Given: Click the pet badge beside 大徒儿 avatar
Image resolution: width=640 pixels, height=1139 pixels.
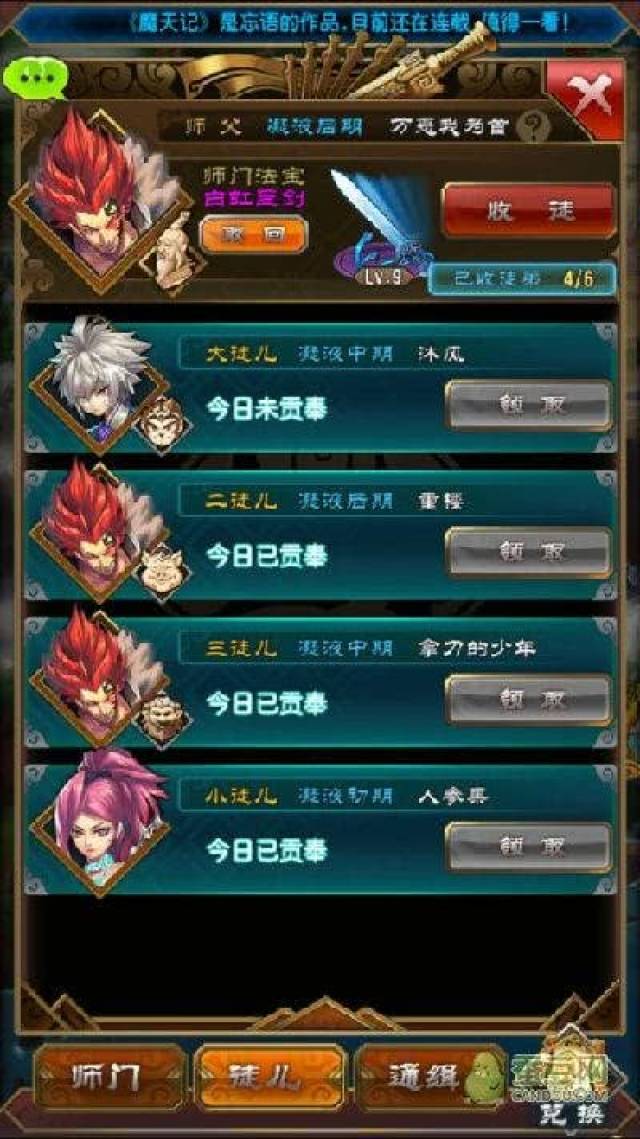Looking at the screenshot, I should [x=164, y=425].
